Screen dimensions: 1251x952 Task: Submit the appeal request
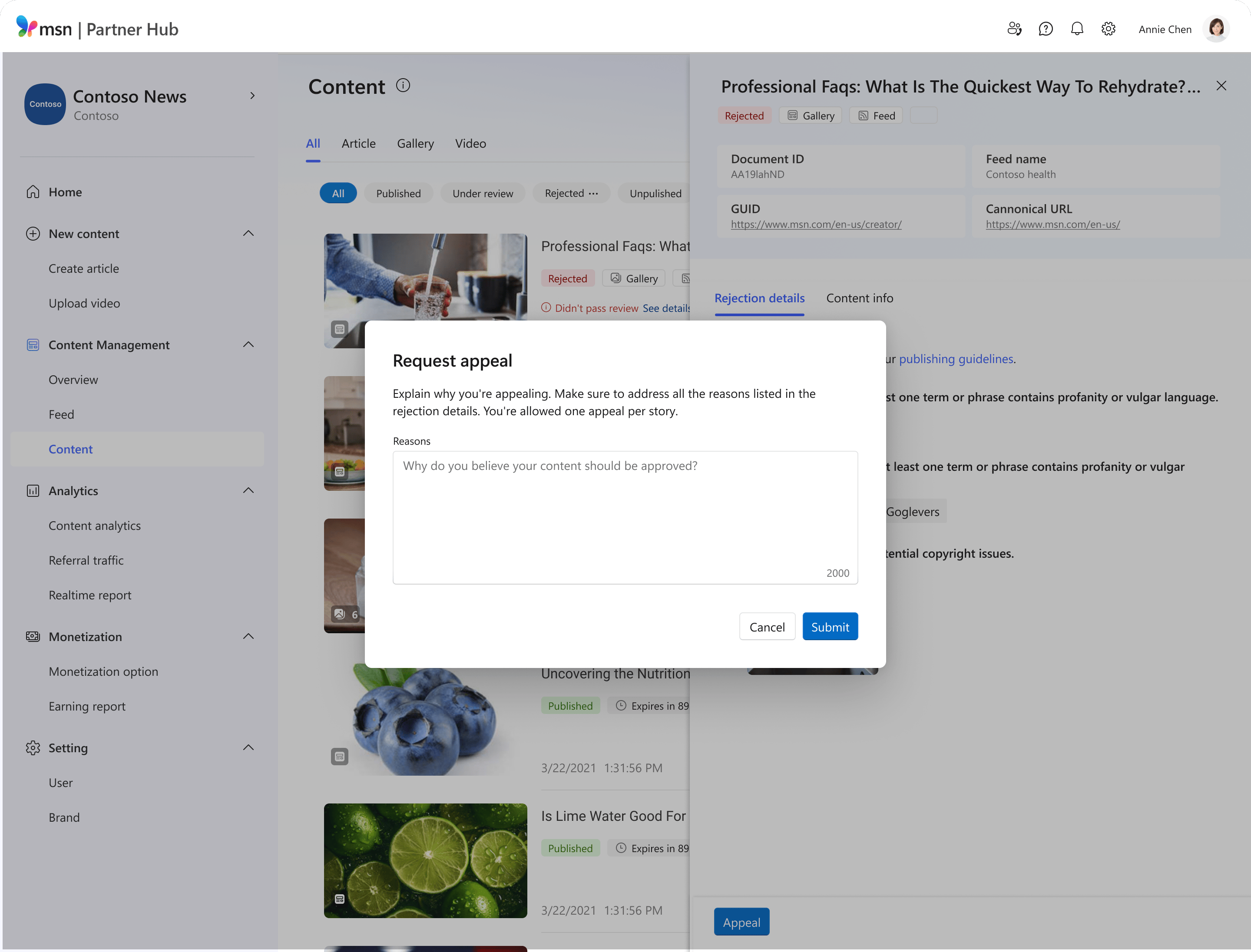pos(830,626)
